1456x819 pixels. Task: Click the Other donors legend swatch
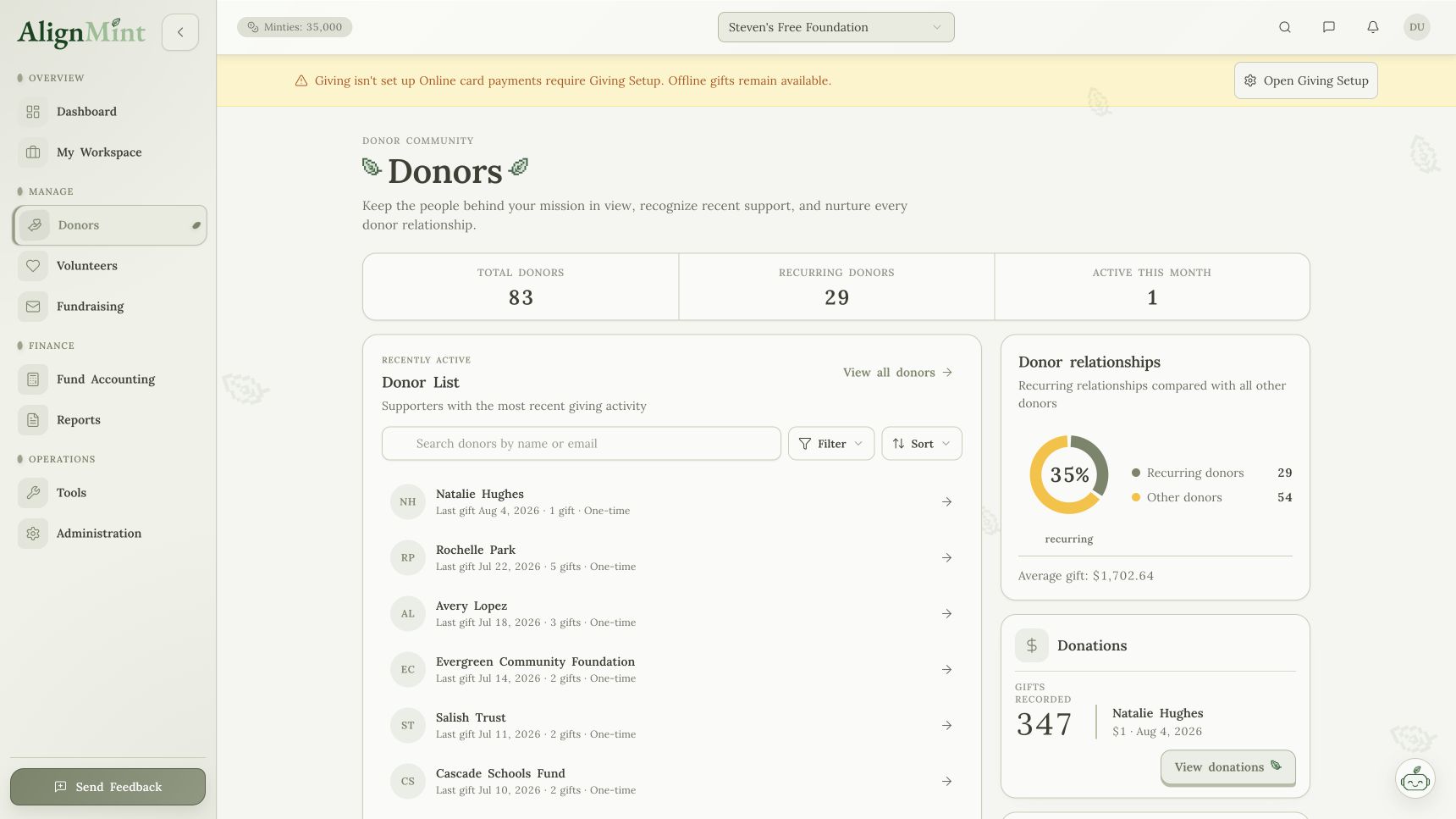click(1136, 497)
